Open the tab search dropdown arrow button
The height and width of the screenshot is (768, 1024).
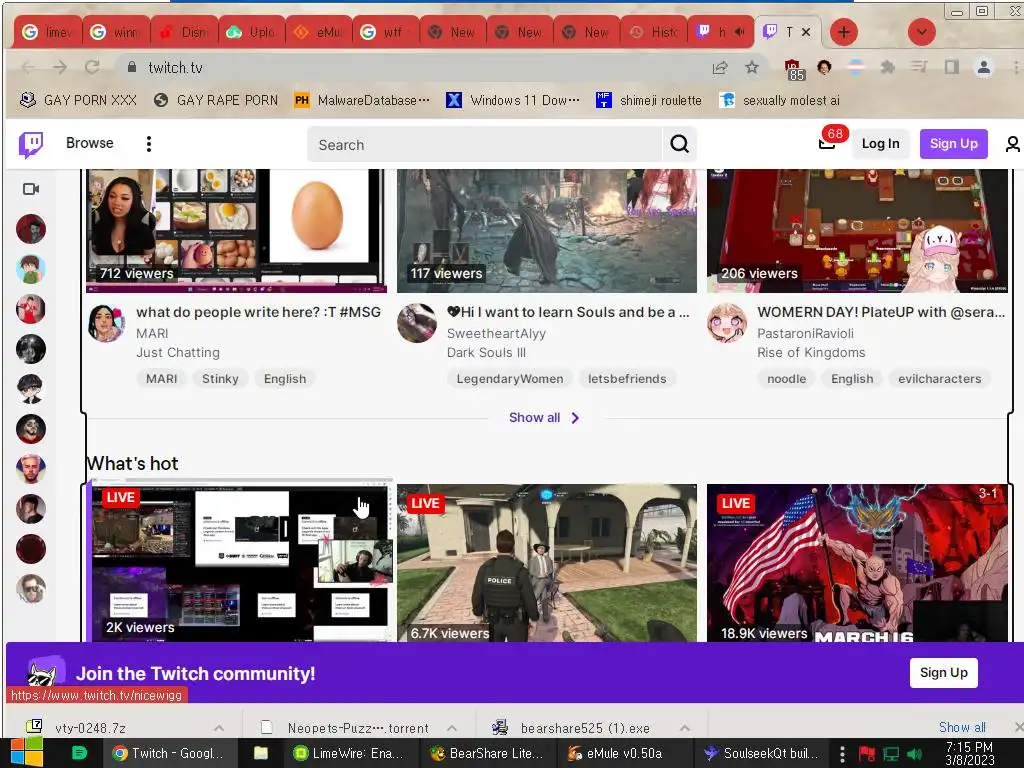pyautogui.click(x=921, y=32)
